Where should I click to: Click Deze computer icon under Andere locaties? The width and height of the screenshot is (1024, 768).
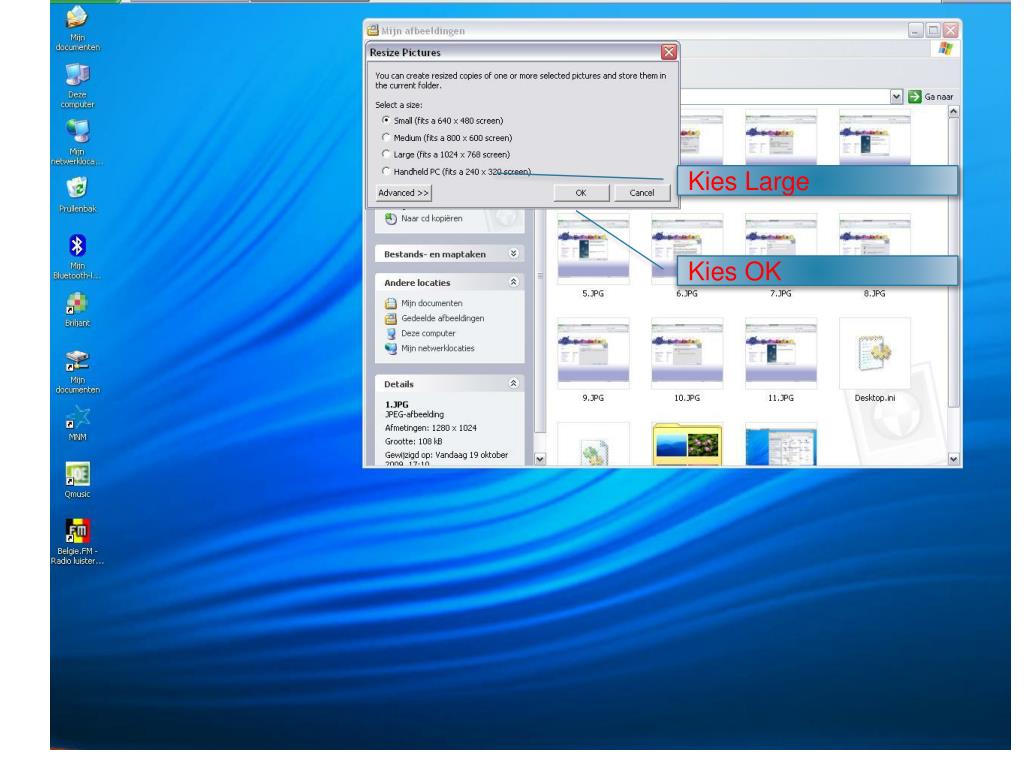pos(391,333)
